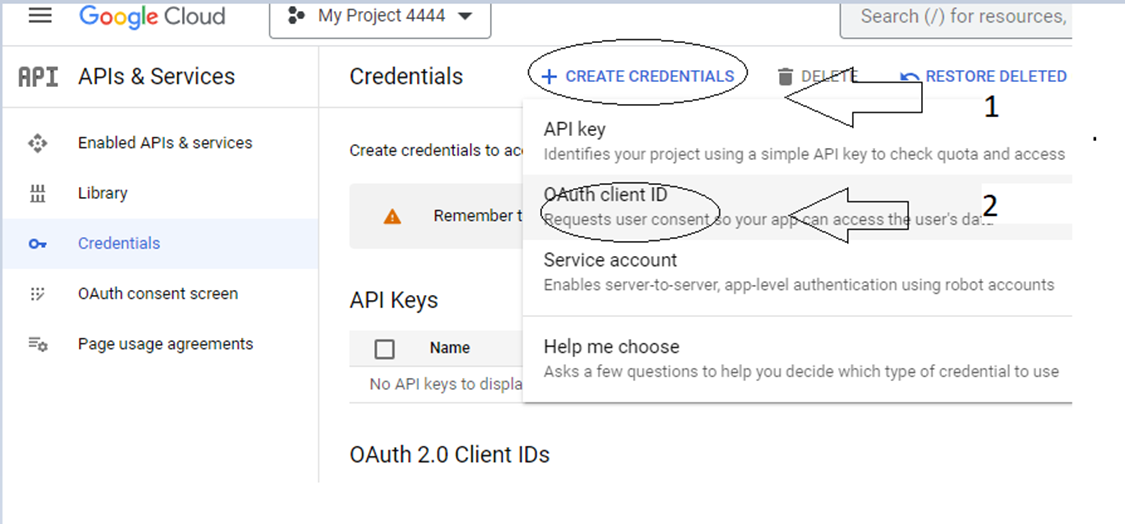Toggle the API Keys select-all checkbox
This screenshot has width=1125, height=524.
click(x=385, y=349)
